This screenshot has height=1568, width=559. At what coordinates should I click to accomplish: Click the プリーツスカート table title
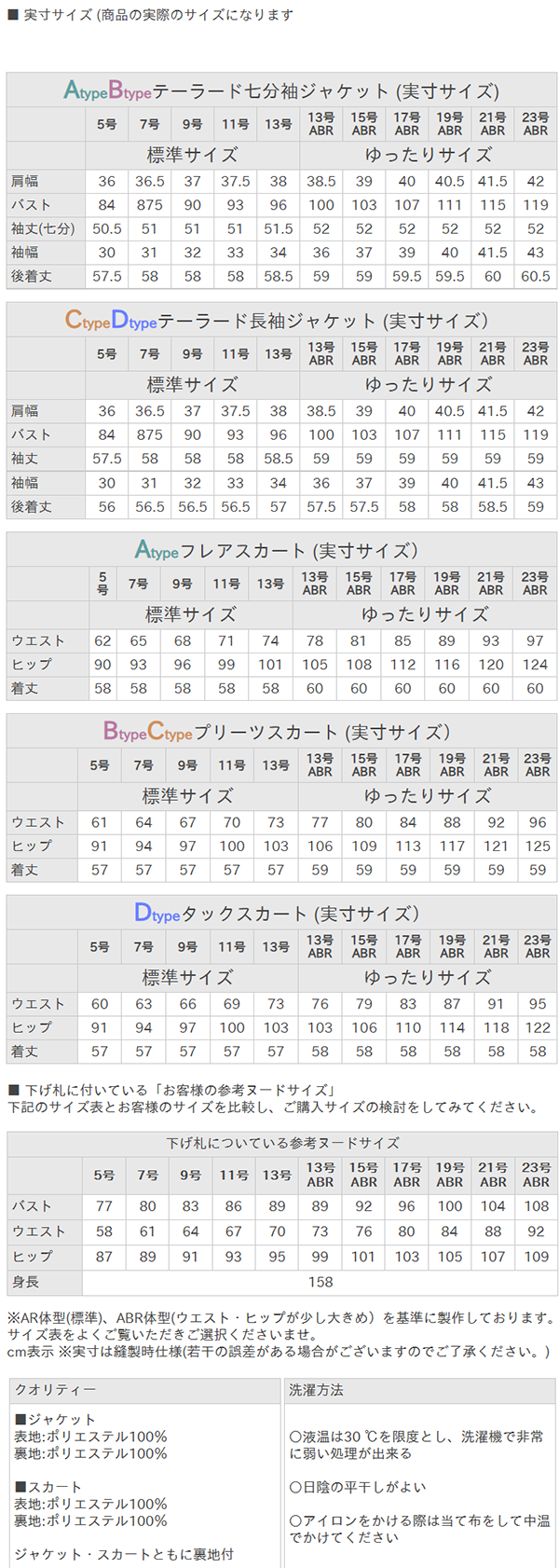[277, 732]
